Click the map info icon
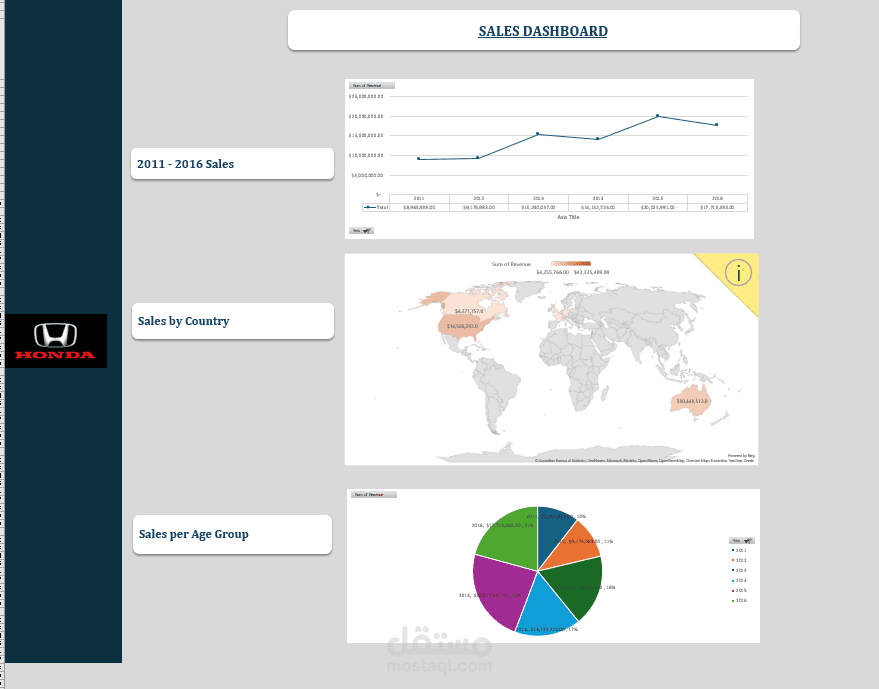The height and width of the screenshot is (689, 879). [737, 272]
